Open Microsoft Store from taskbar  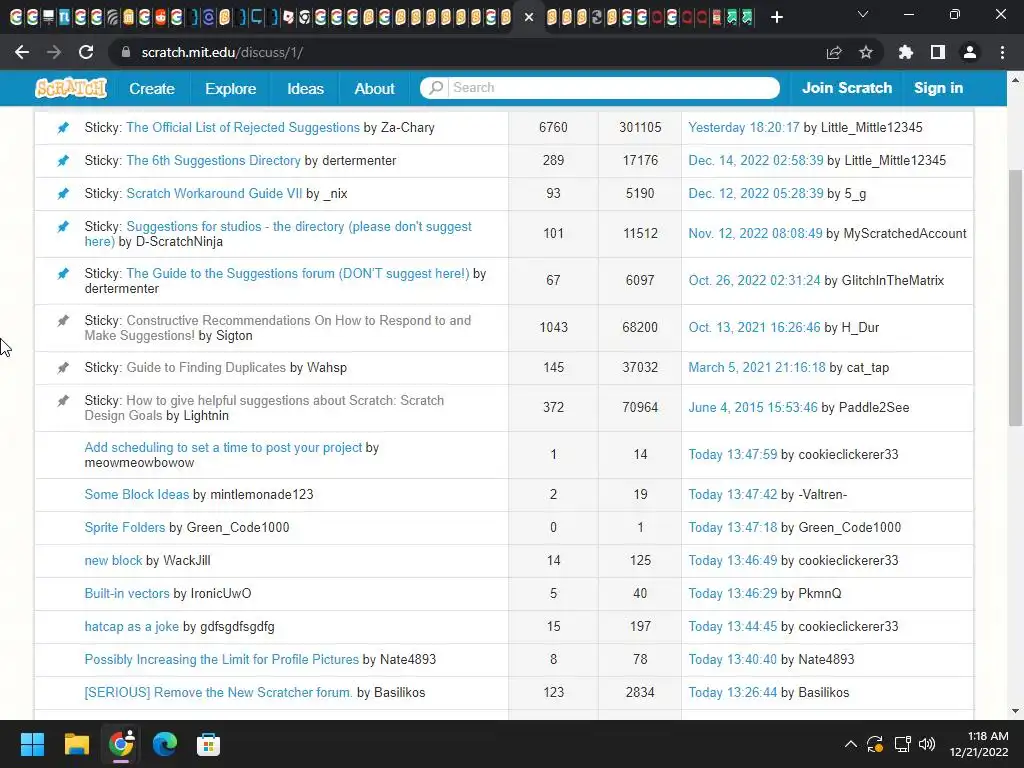(x=208, y=744)
